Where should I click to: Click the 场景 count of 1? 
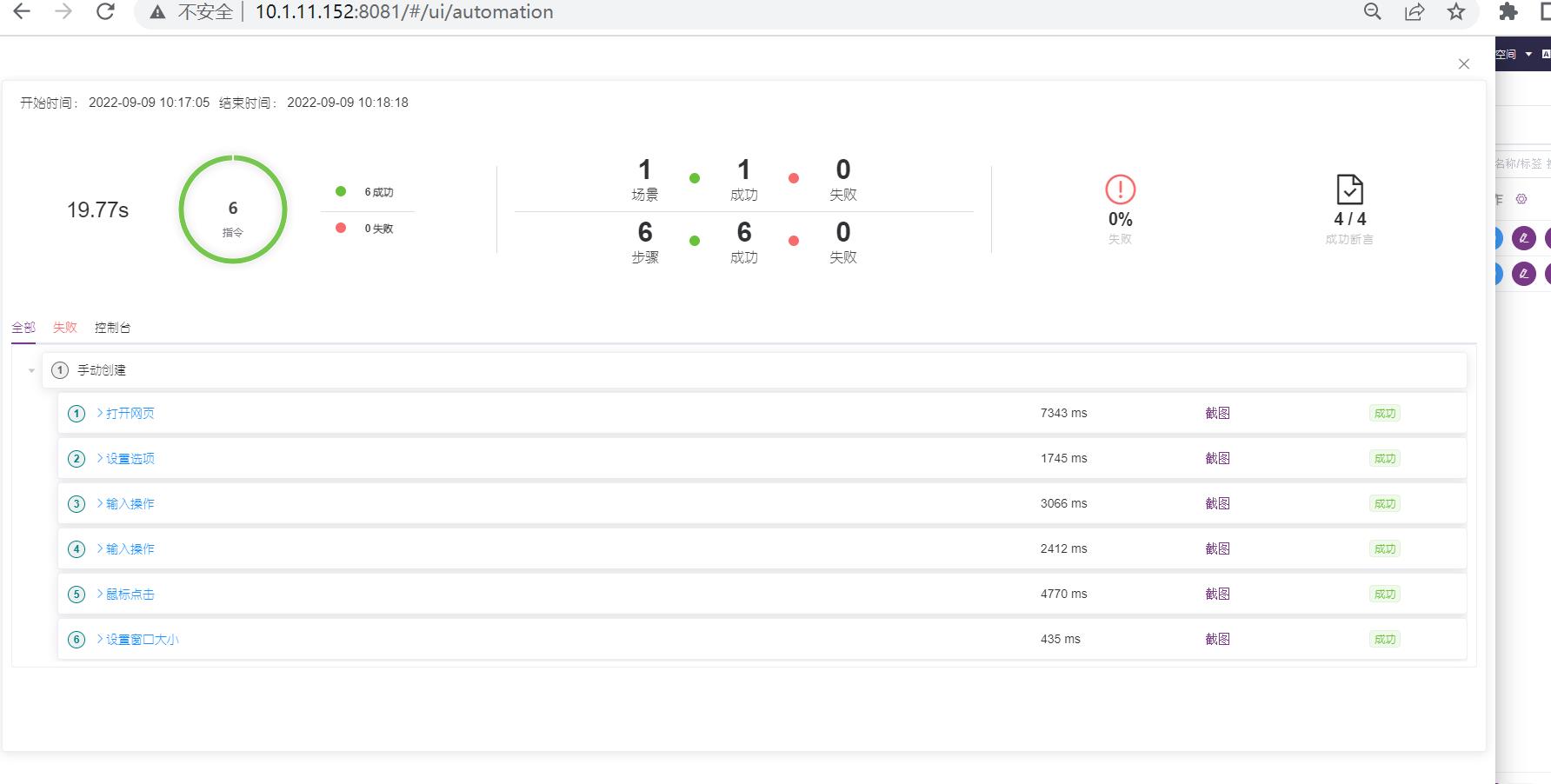click(644, 169)
